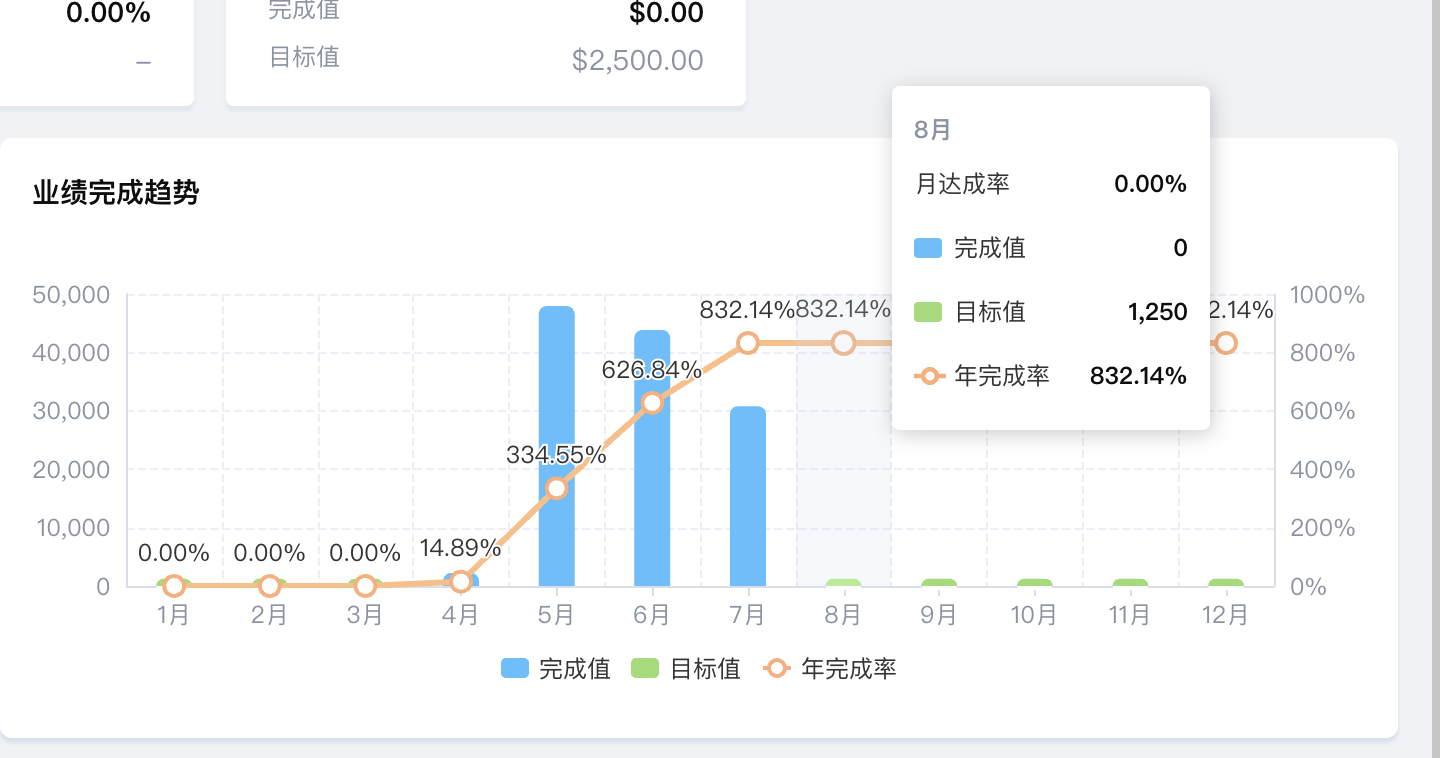Click the 9月 green target bar
The width and height of the screenshot is (1440, 758).
tap(939, 582)
